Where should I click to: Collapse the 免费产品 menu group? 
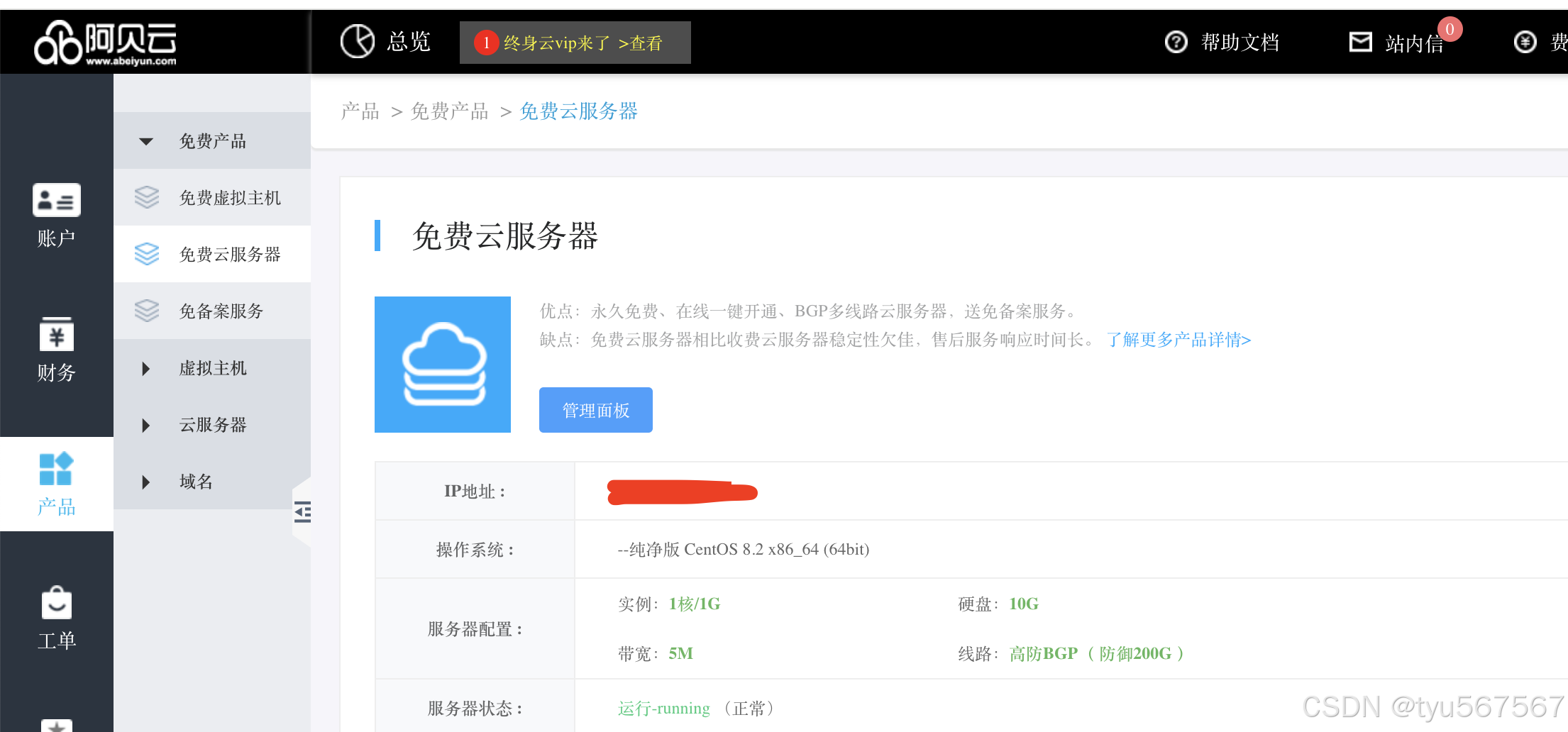212,140
